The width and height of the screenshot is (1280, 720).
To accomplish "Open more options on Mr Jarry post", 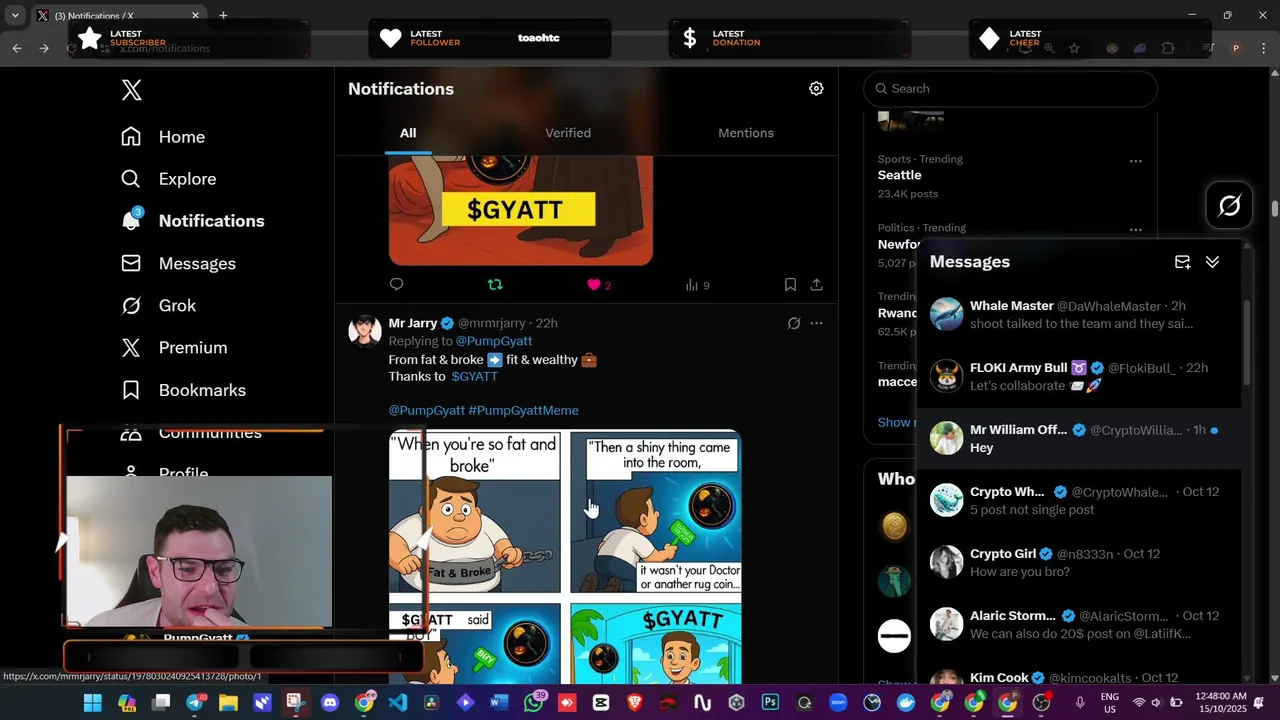I will pos(816,323).
